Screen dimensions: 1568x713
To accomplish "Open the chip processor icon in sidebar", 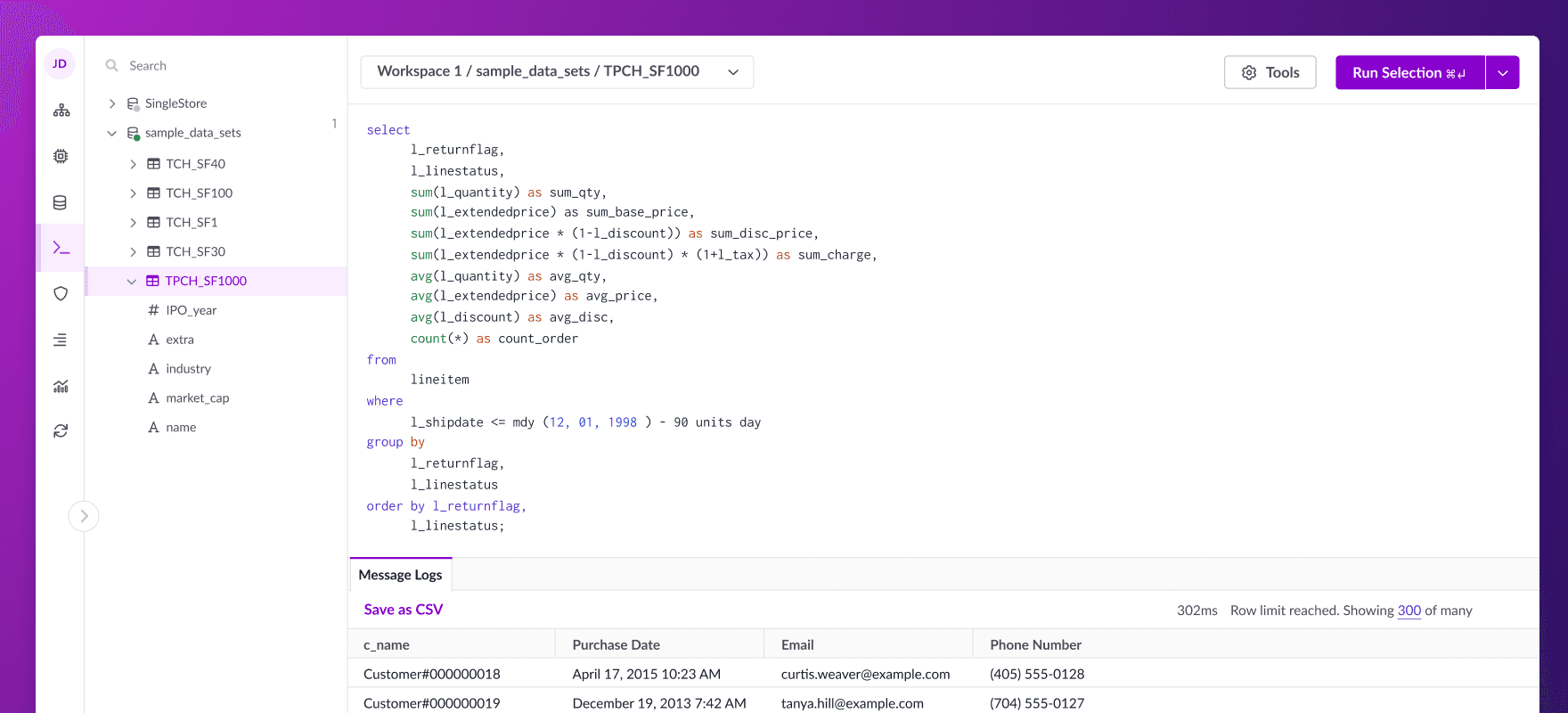I will coord(61,156).
